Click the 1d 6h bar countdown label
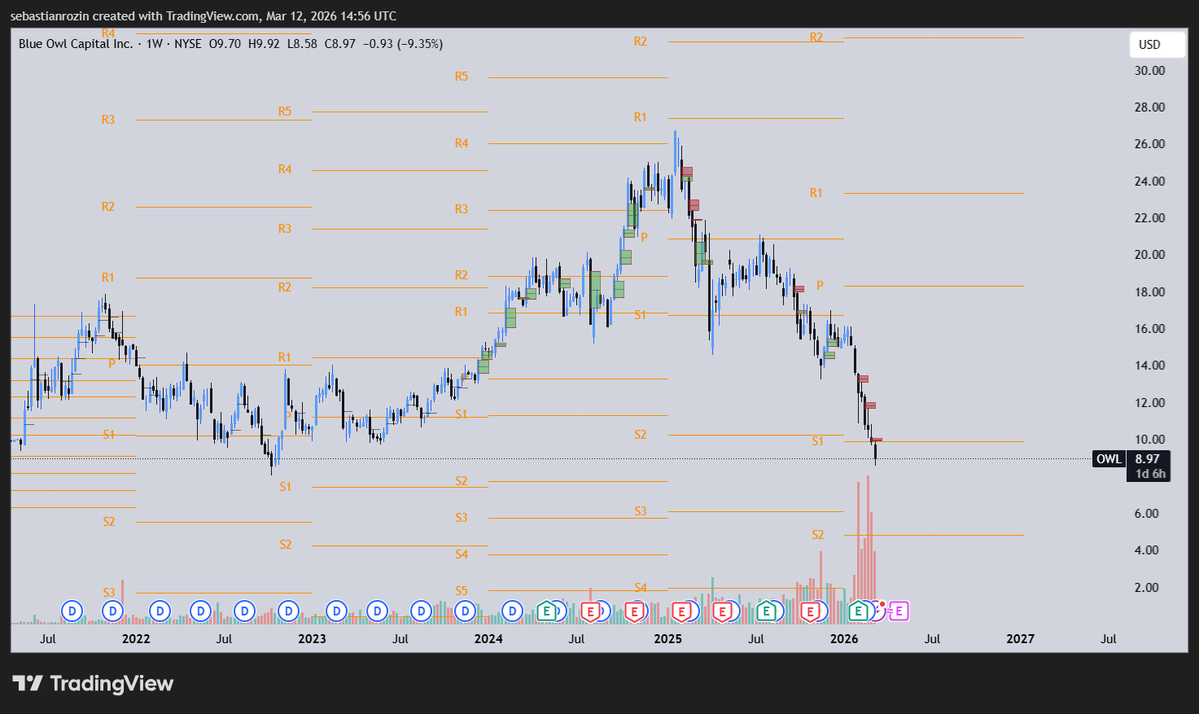This screenshot has height=714, width=1199. 1150,474
